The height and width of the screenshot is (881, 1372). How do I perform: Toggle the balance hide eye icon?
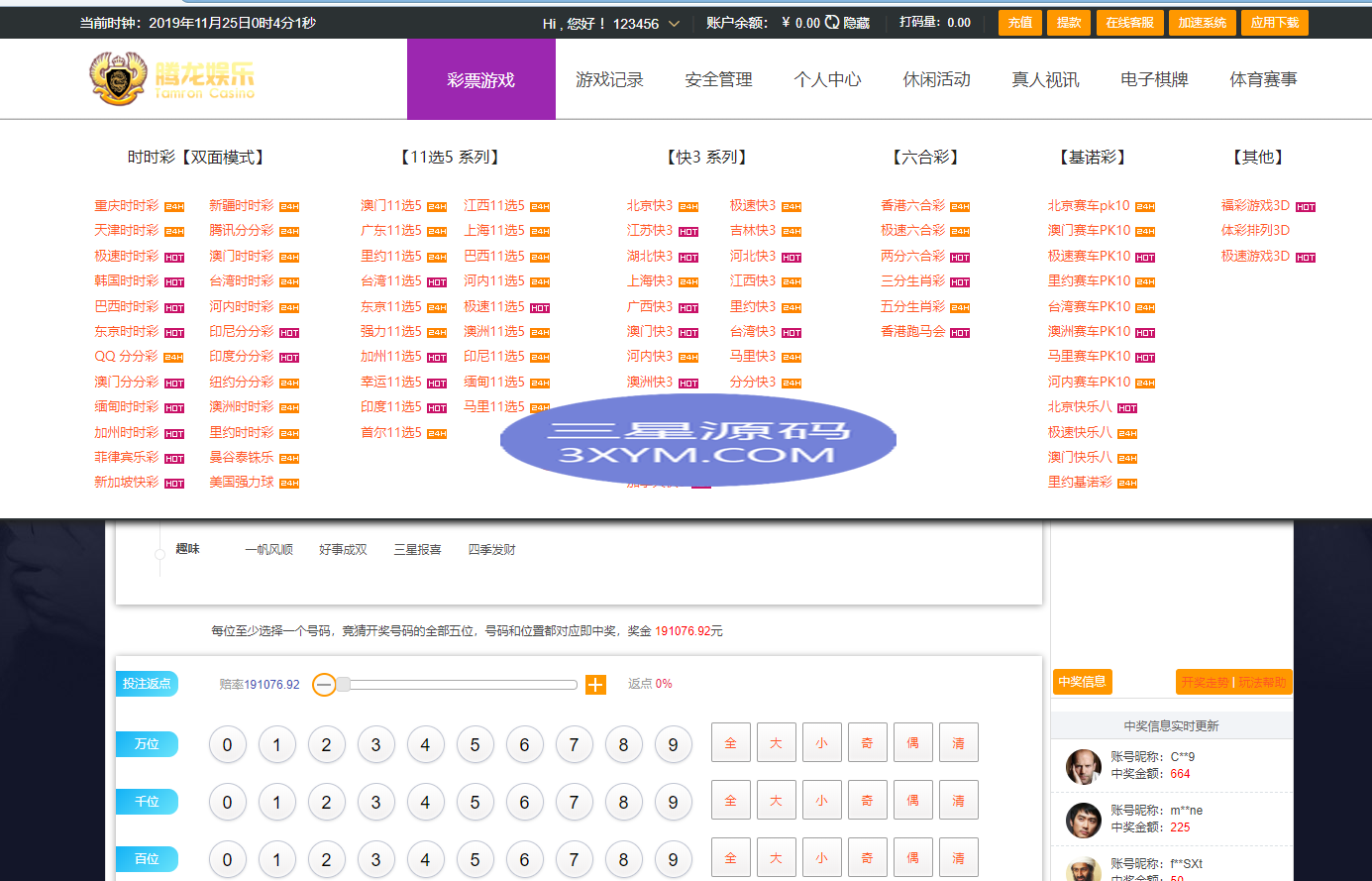click(832, 23)
